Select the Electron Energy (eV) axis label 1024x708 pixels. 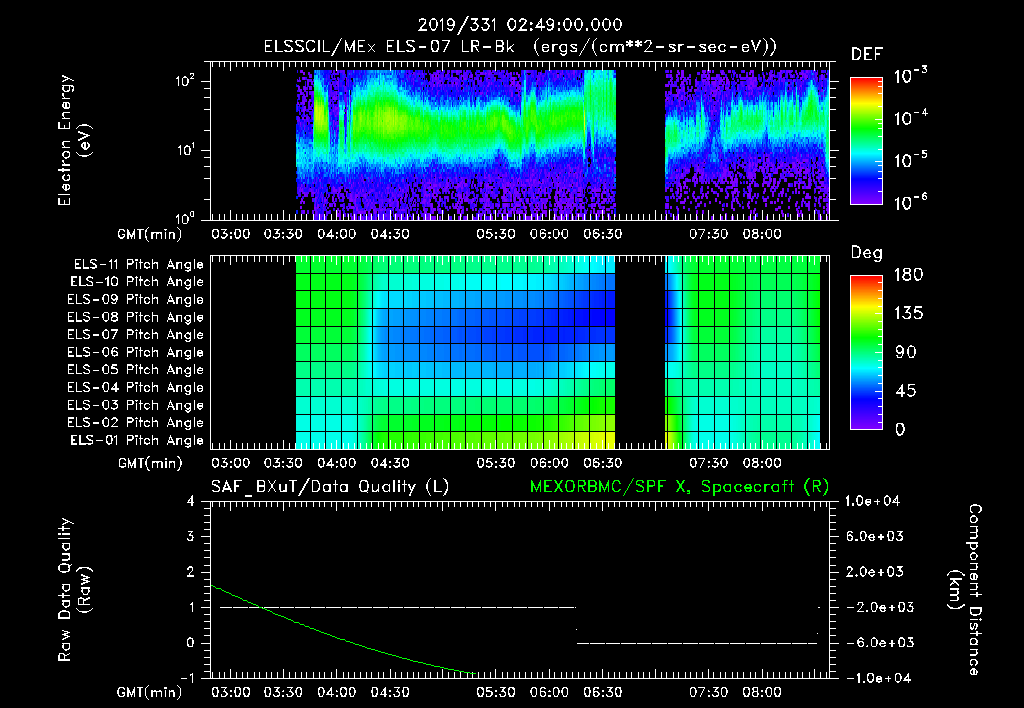pos(74,140)
